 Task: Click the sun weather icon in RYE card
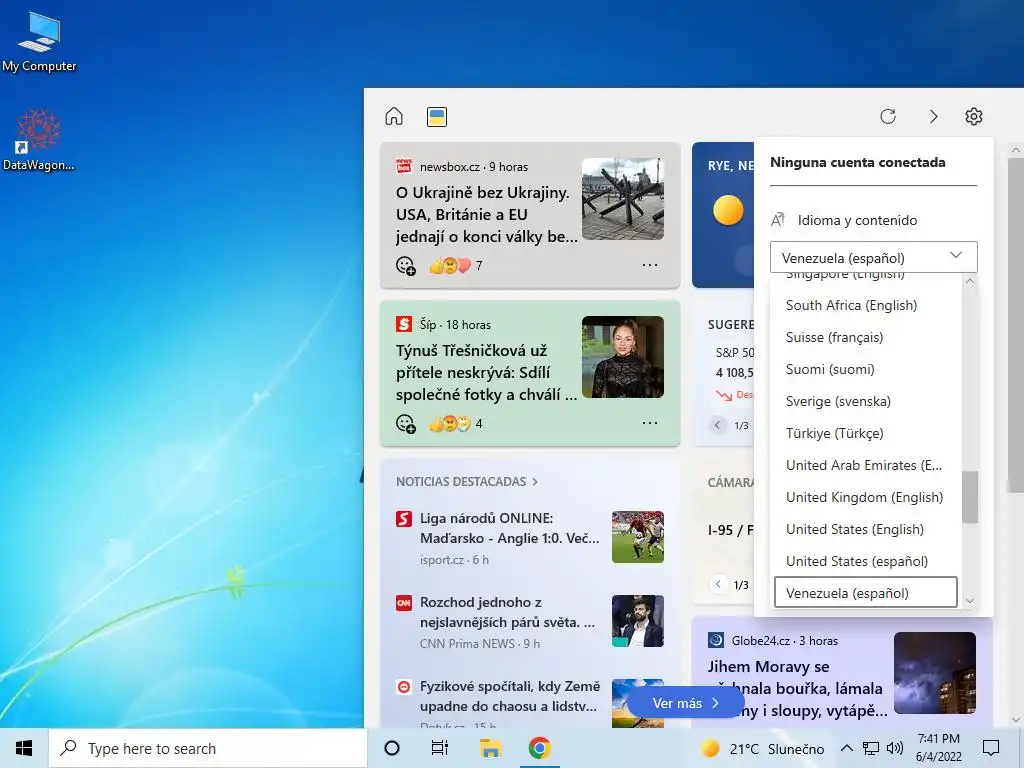728,210
